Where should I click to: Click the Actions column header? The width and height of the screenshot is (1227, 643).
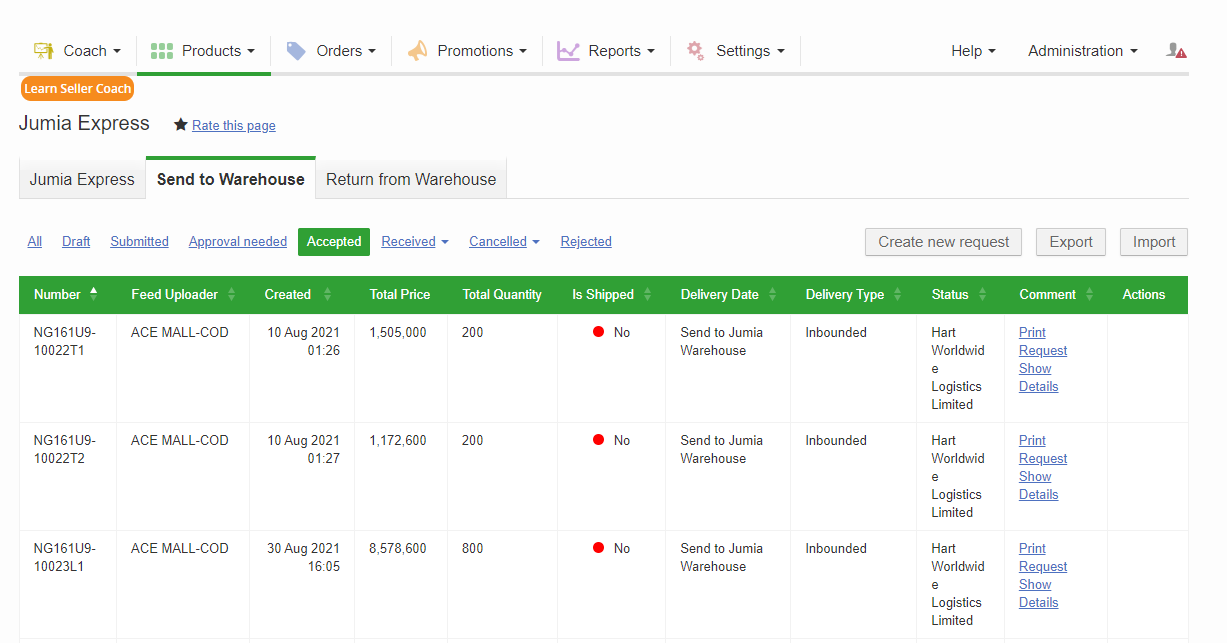[x=1144, y=295]
